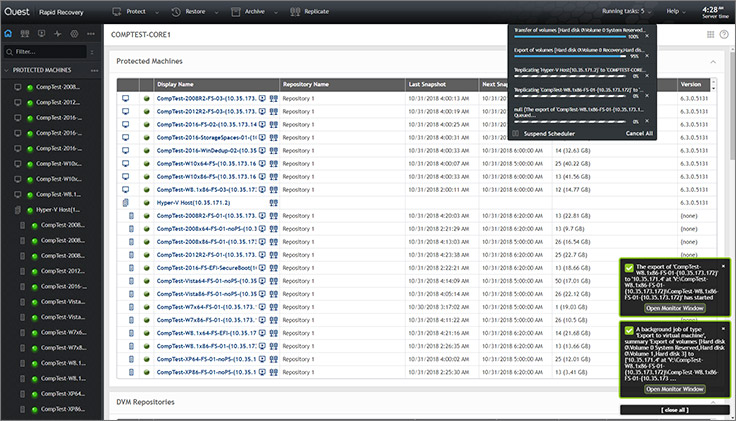736x421 pixels.
Task: Click status indicator in CompTest-W10x64-FS row
Action: [x=146, y=164]
